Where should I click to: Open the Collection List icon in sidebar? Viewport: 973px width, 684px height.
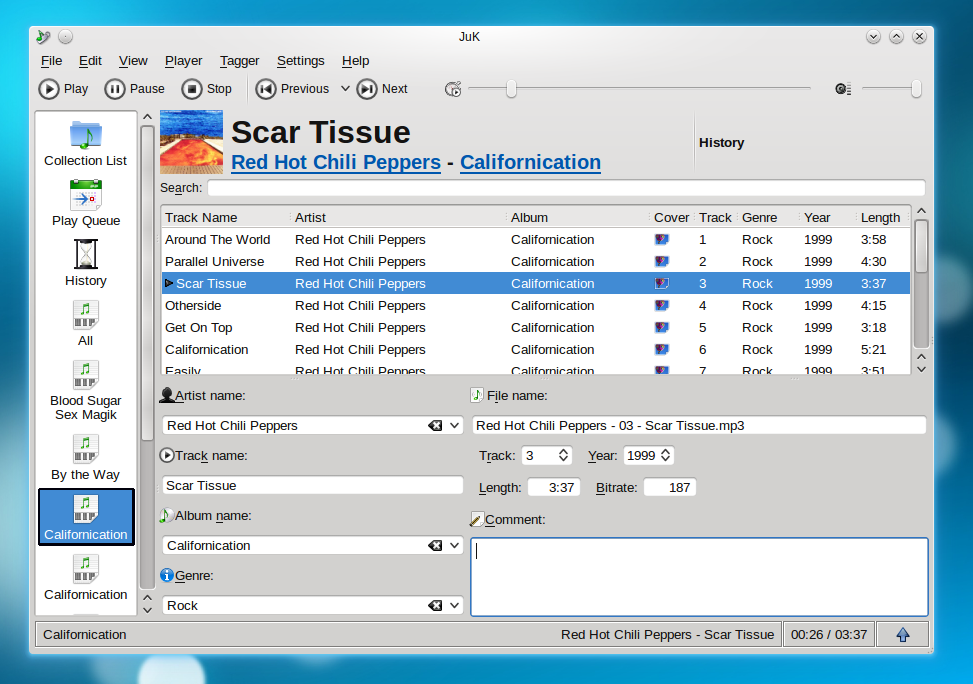tap(86, 135)
